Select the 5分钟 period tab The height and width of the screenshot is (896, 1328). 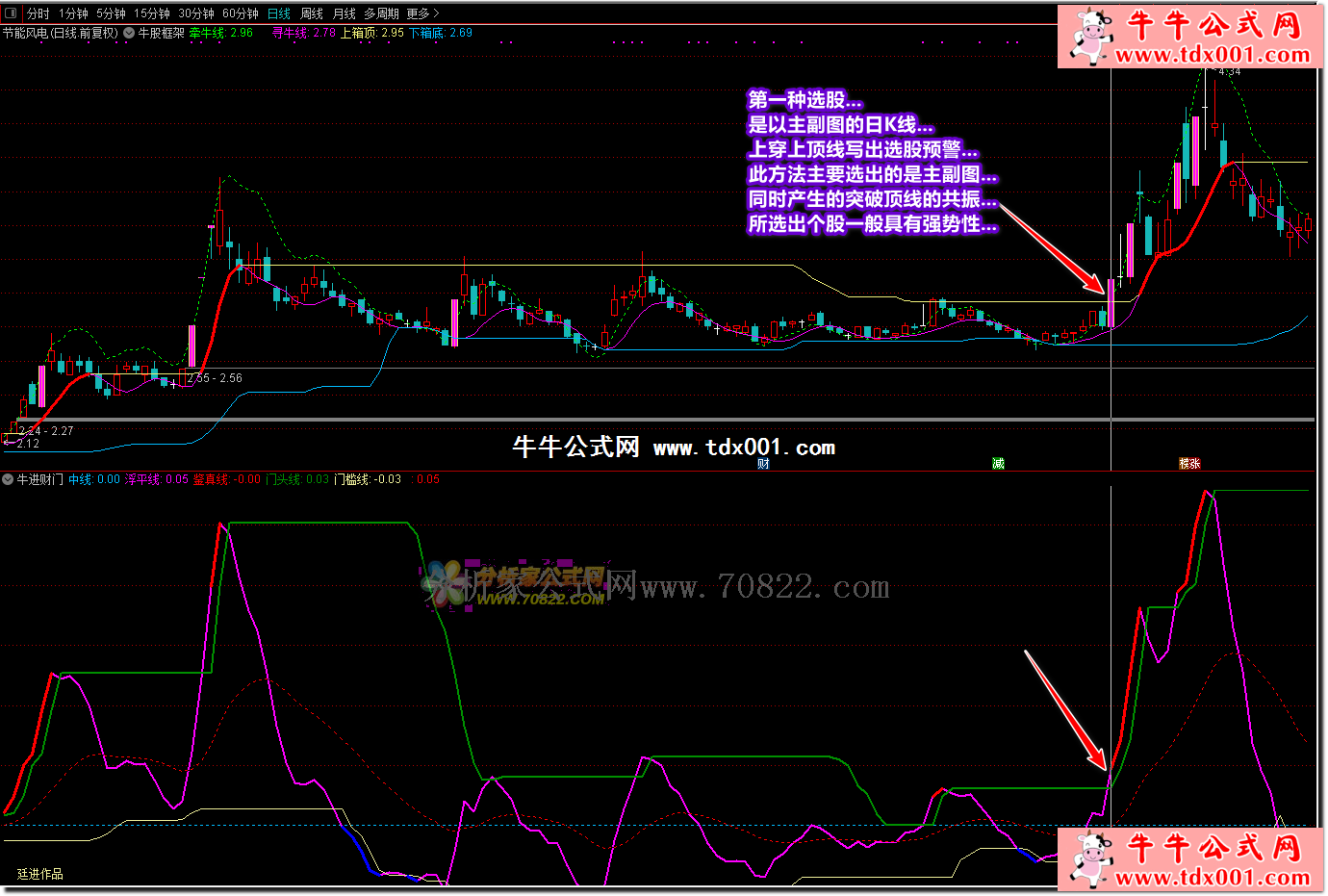click(x=111, y=13)
